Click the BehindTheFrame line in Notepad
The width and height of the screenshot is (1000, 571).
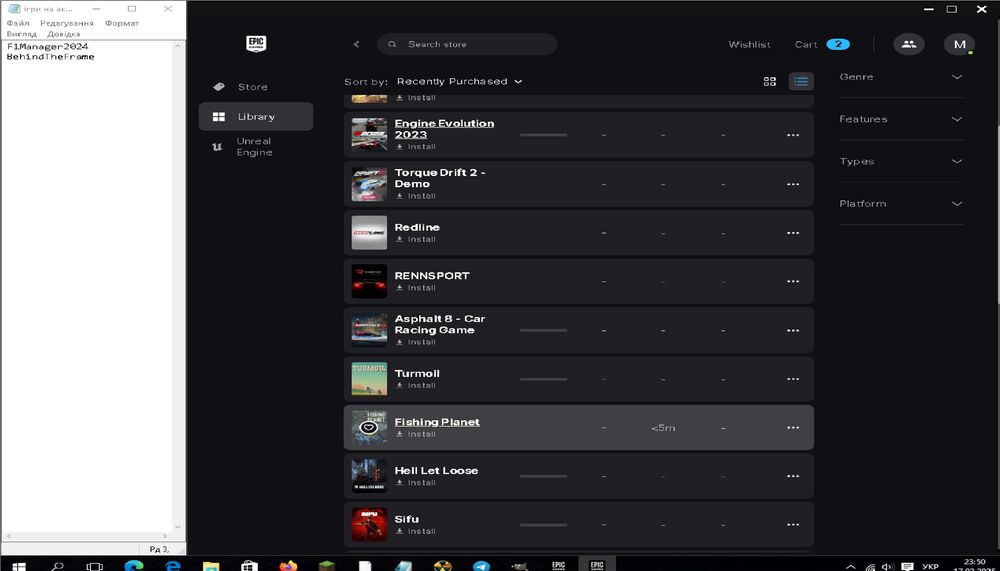[x=50, y=57]
